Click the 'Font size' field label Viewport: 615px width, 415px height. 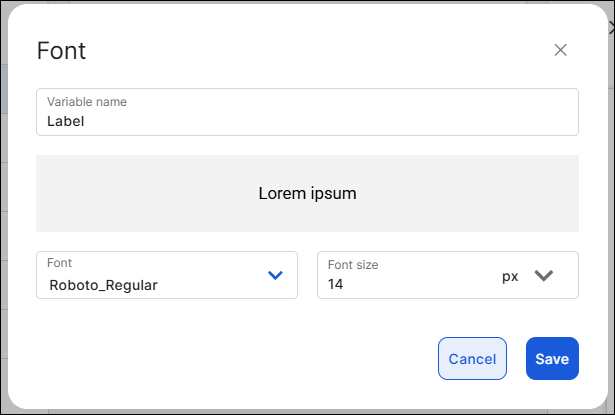(x=353, y=265)
